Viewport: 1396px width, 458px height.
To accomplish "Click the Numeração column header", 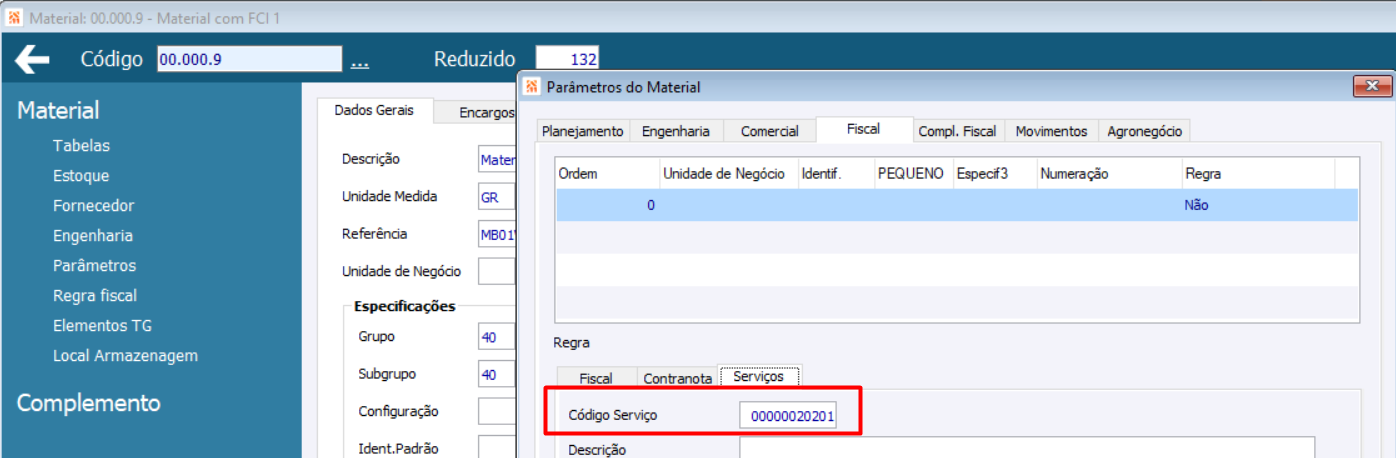I will click(x=1108, y=174).
